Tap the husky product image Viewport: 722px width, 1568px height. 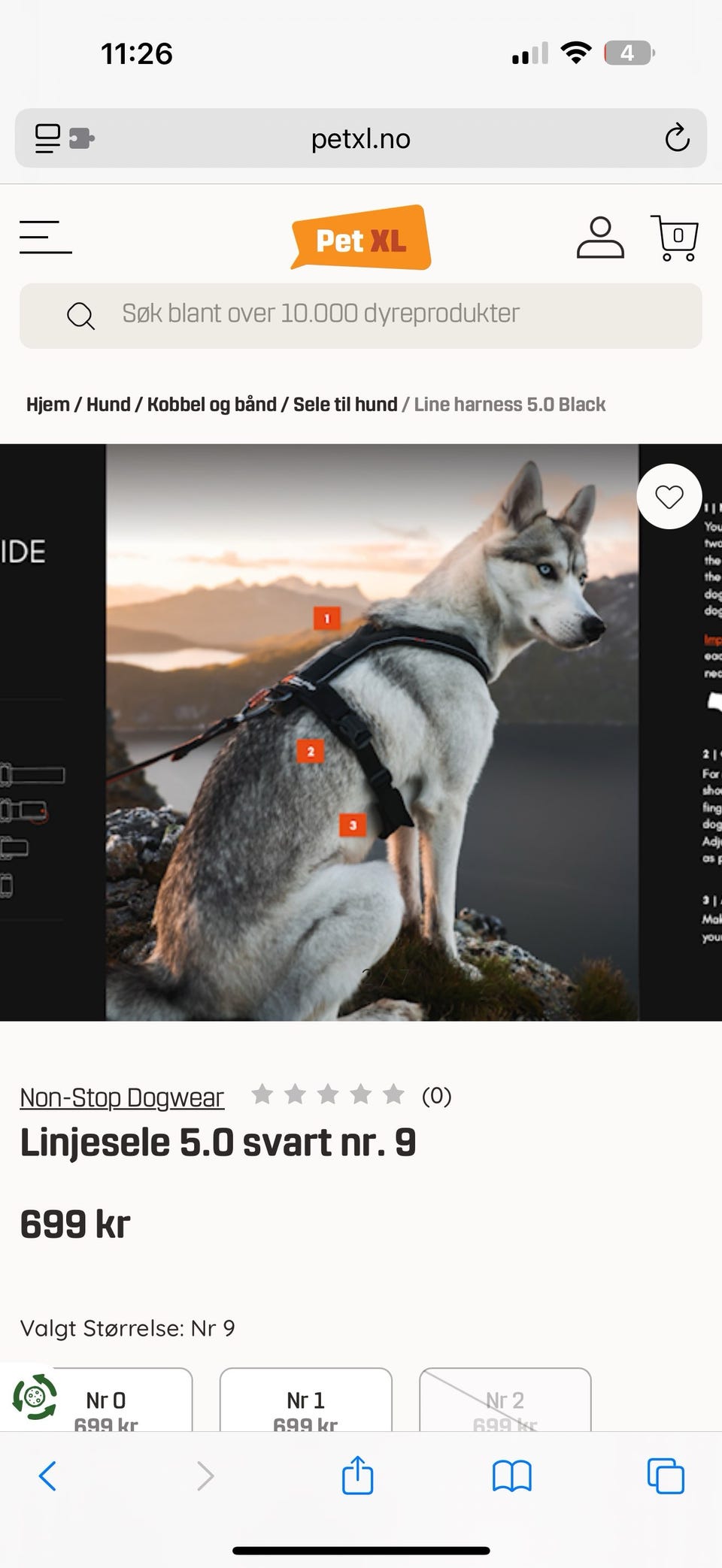pos(372,732)
